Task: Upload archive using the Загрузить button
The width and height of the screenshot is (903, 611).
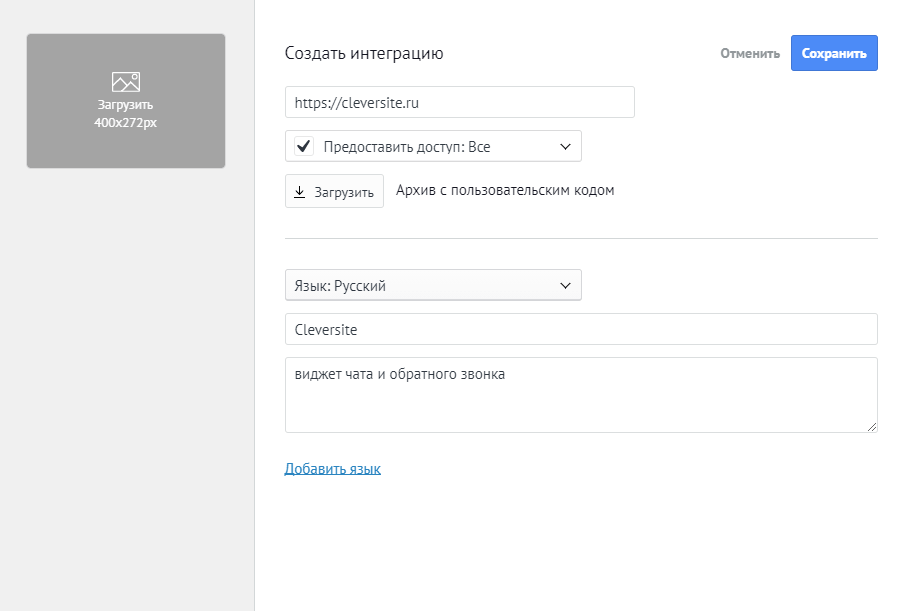Action: [334, 191]
